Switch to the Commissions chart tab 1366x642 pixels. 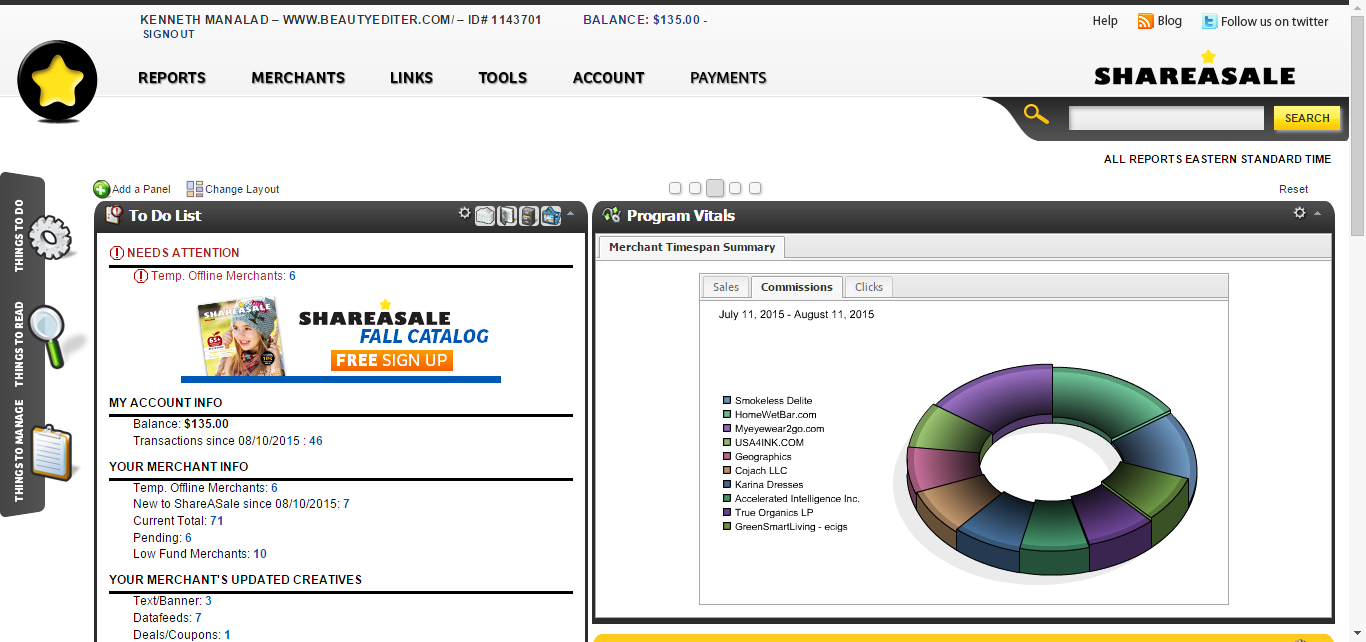click(x=797, y=287)
